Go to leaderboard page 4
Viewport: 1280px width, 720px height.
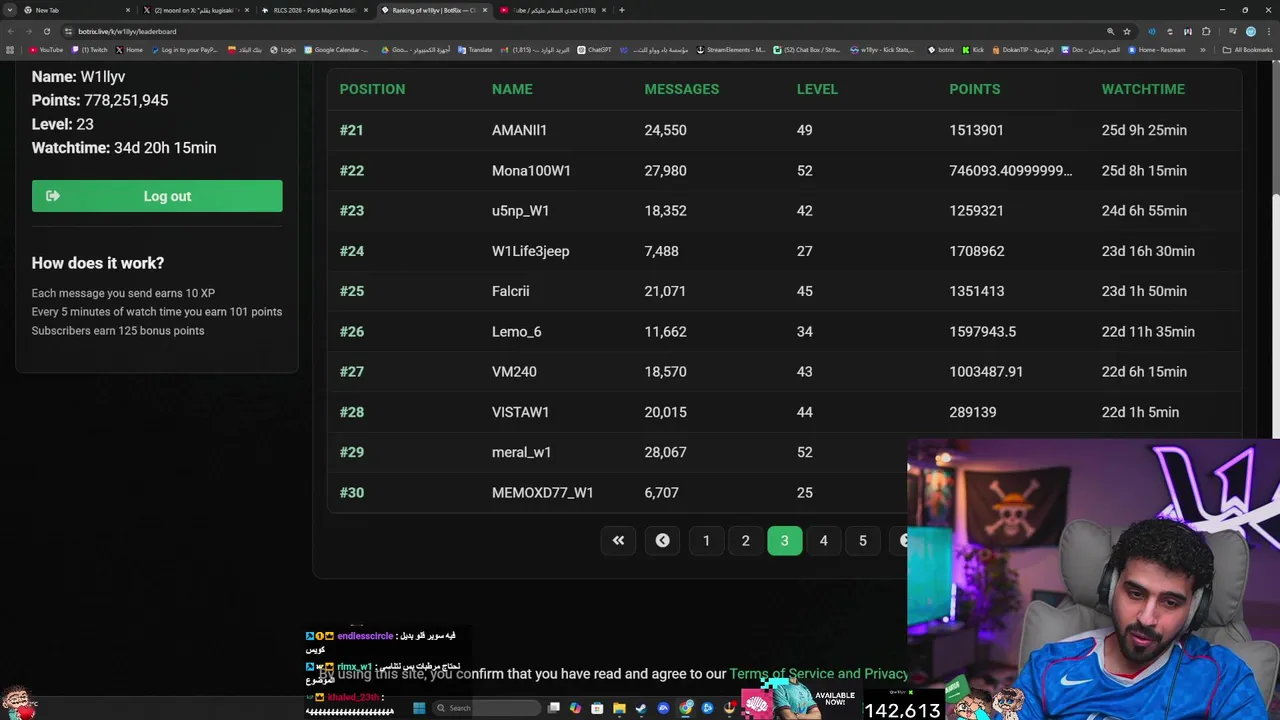pyautogui.click(x=823, y=540)
